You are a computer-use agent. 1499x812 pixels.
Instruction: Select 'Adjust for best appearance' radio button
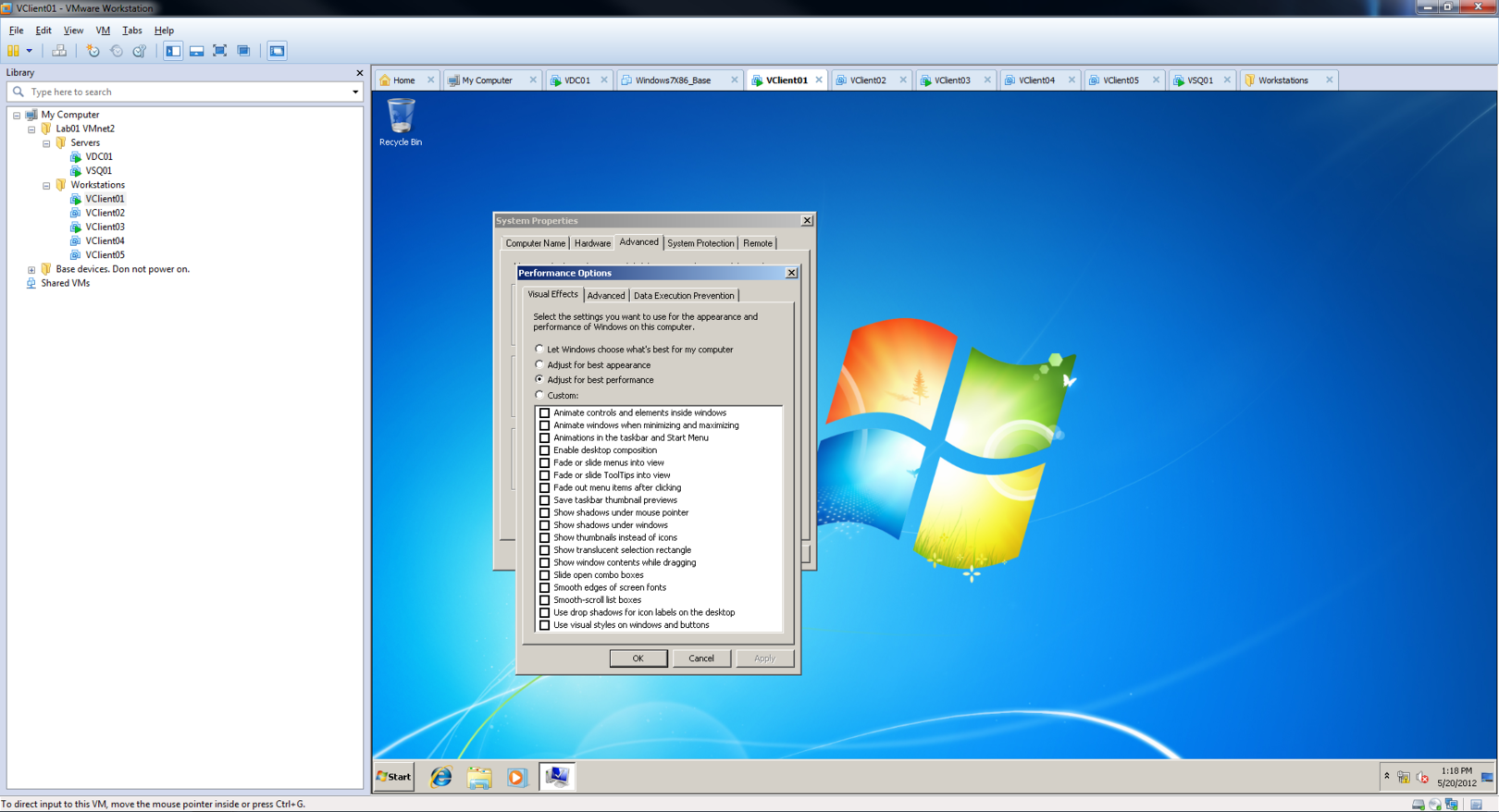[x=539, y=364]
